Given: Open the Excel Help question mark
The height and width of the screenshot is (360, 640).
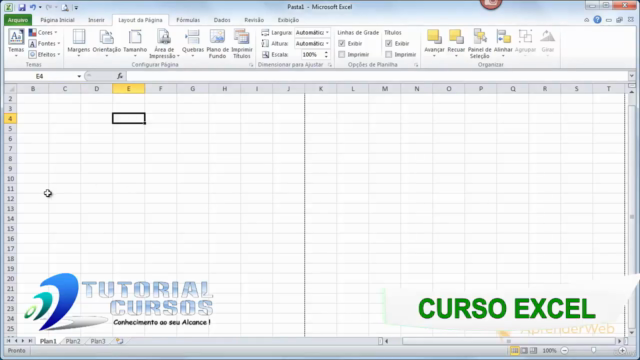Looking at the screenshot, I should tap(597, 20).
